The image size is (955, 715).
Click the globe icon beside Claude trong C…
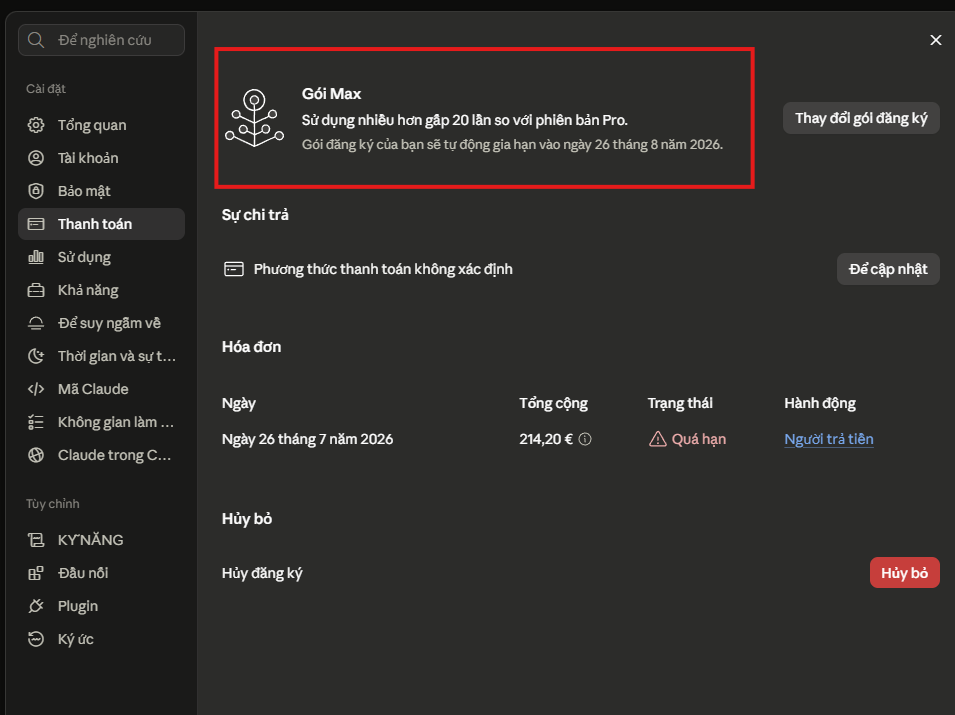36,455
